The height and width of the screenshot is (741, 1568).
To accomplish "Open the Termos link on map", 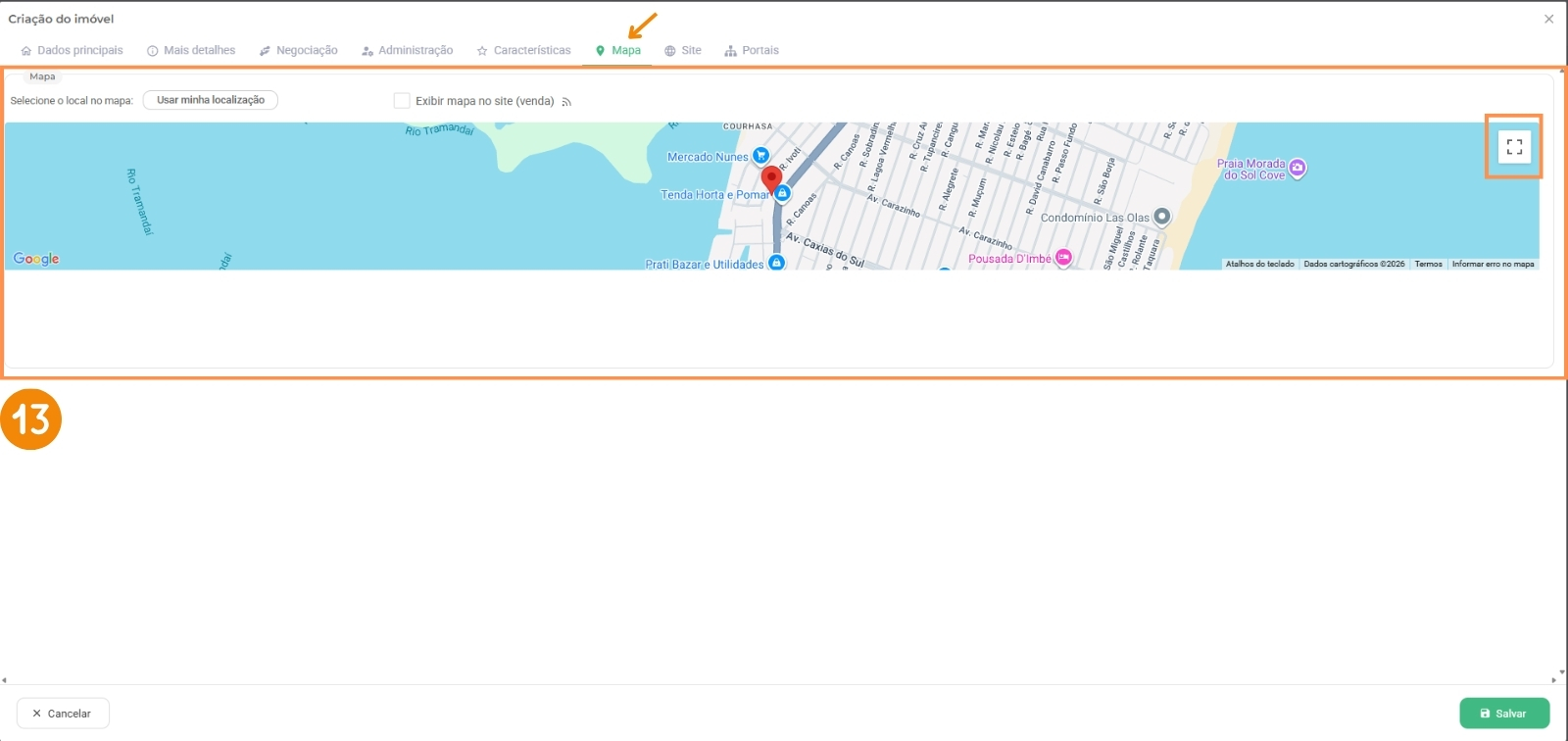I will click(1428, 265).
